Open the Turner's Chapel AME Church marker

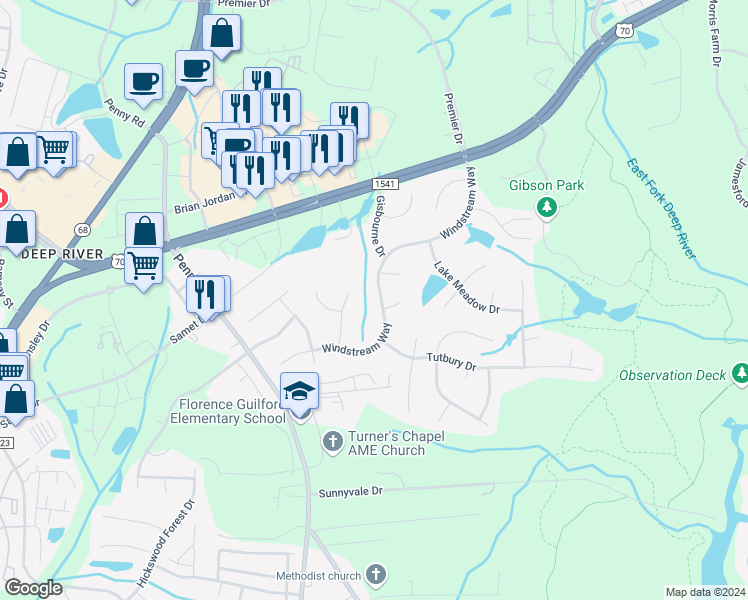click(332, 442)
